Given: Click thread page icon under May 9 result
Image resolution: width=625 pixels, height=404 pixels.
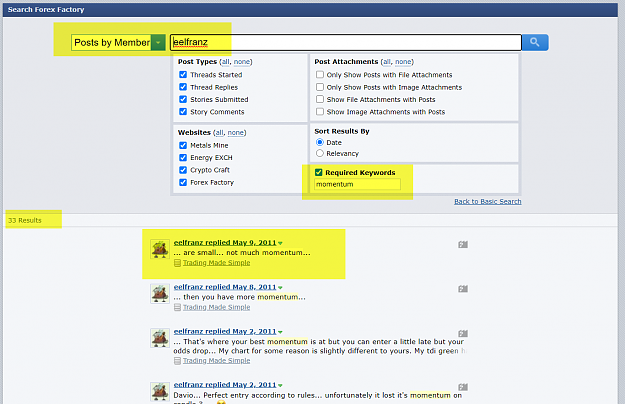Looking at the screenshot, I should coord(177,263).
